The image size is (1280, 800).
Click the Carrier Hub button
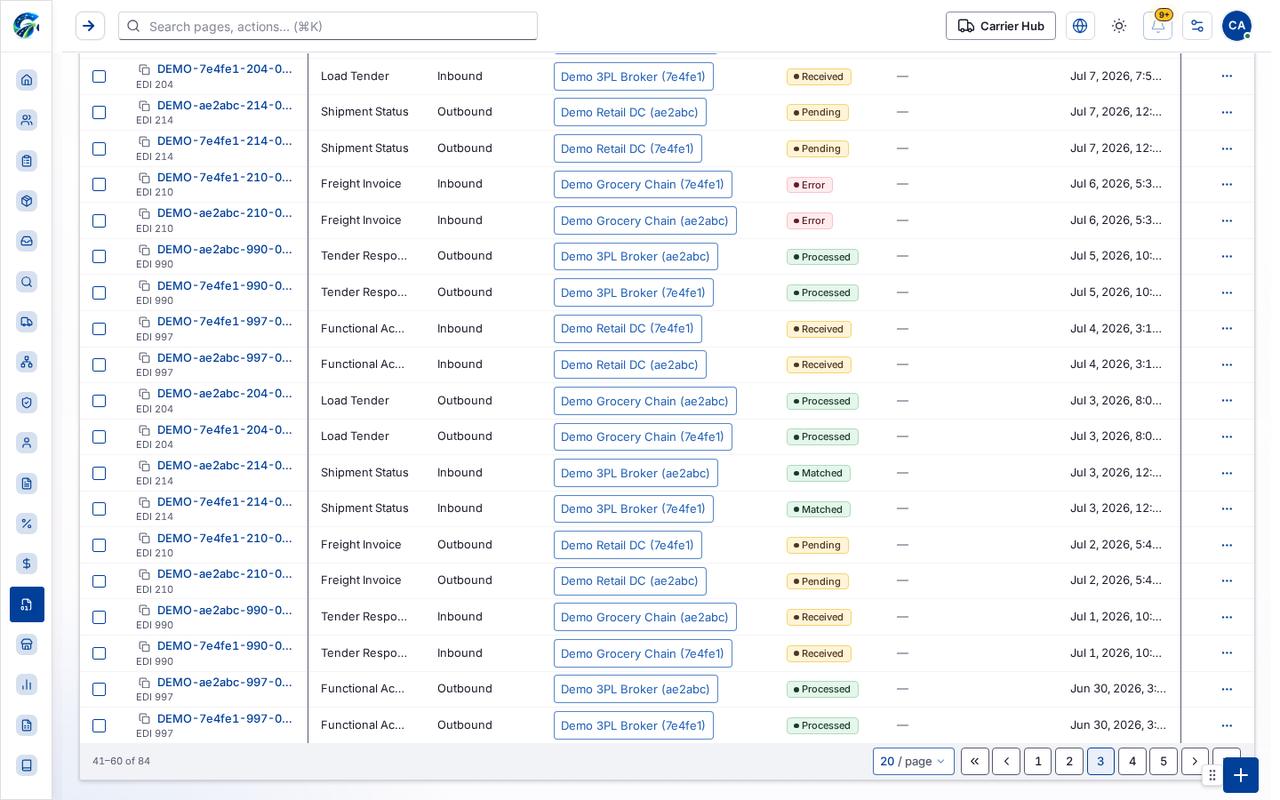point(1001,26)
